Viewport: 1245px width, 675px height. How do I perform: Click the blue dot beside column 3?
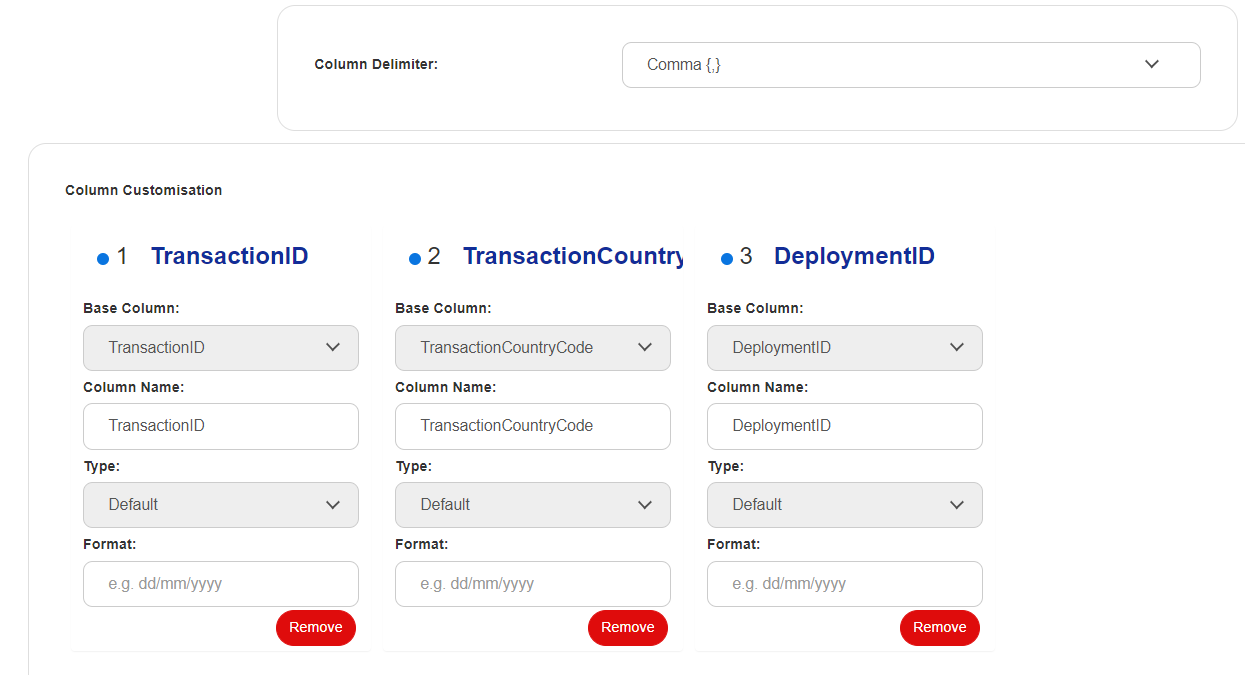[727, 259]
